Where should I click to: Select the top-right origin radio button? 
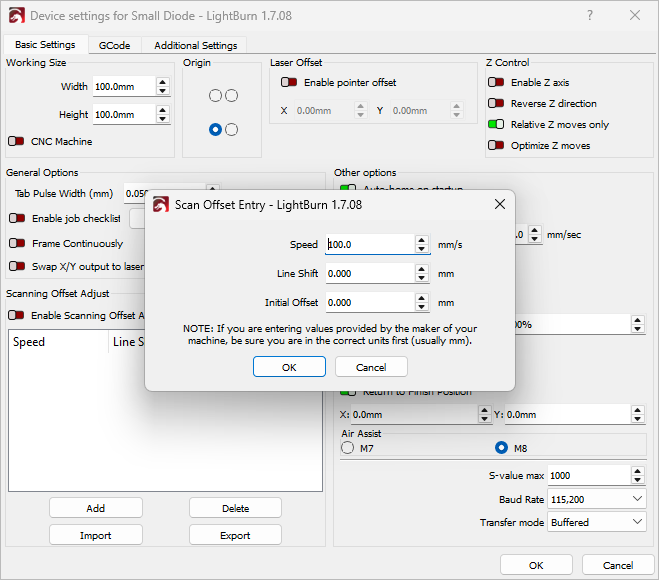tap(232, 96)
